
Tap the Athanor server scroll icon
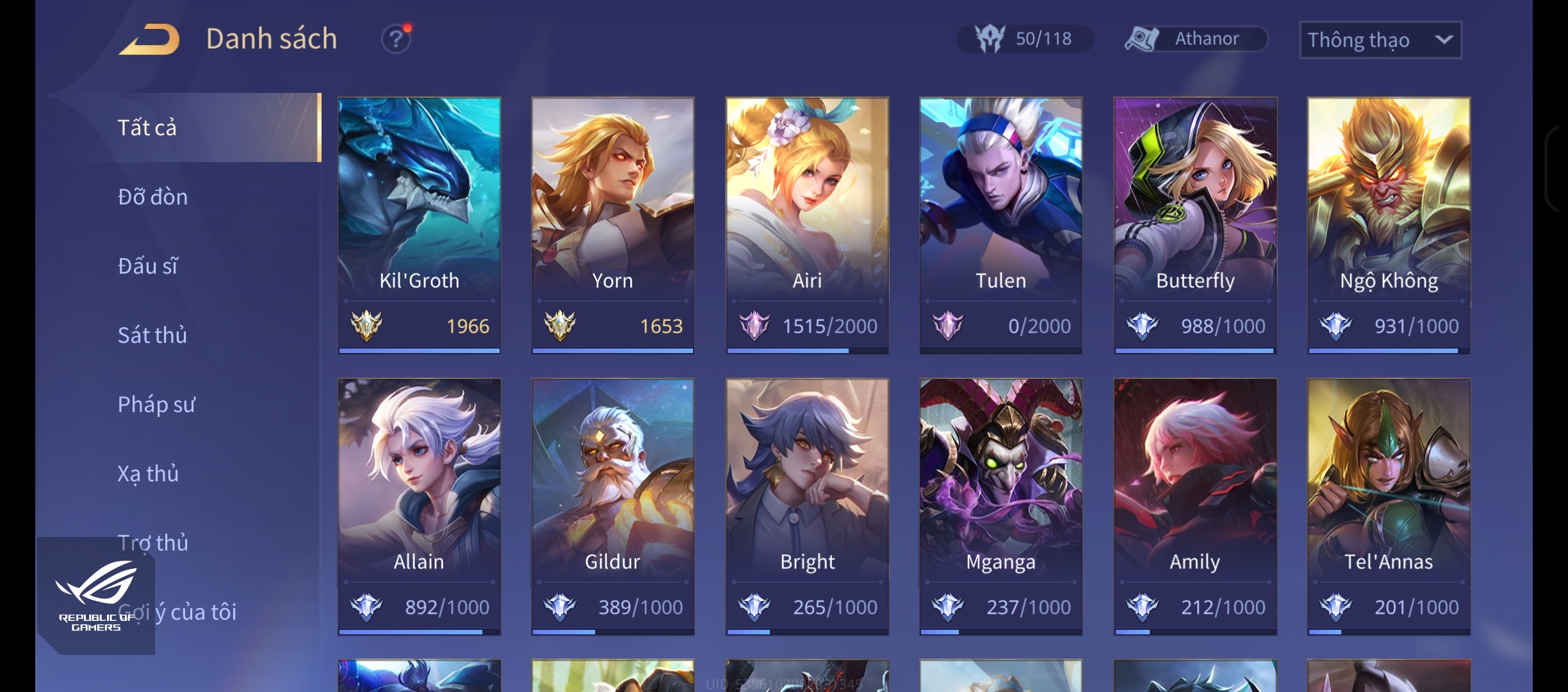(1141, 39)
